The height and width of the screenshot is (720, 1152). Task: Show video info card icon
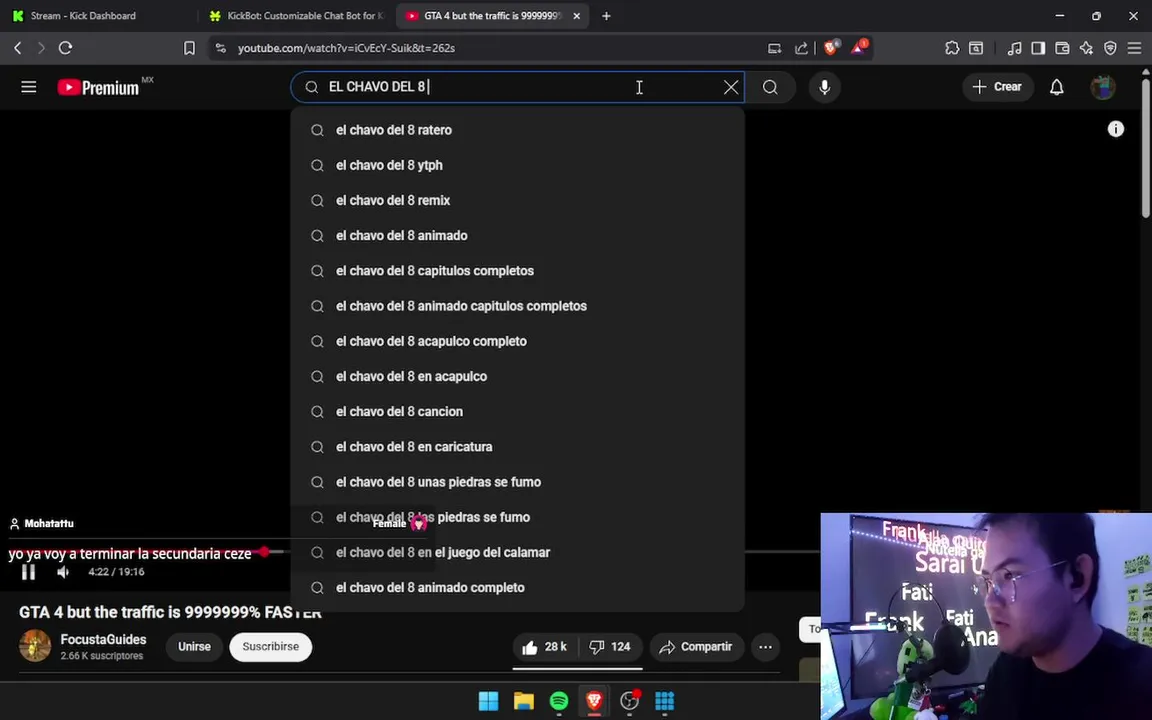click(x=1115, y=129)
